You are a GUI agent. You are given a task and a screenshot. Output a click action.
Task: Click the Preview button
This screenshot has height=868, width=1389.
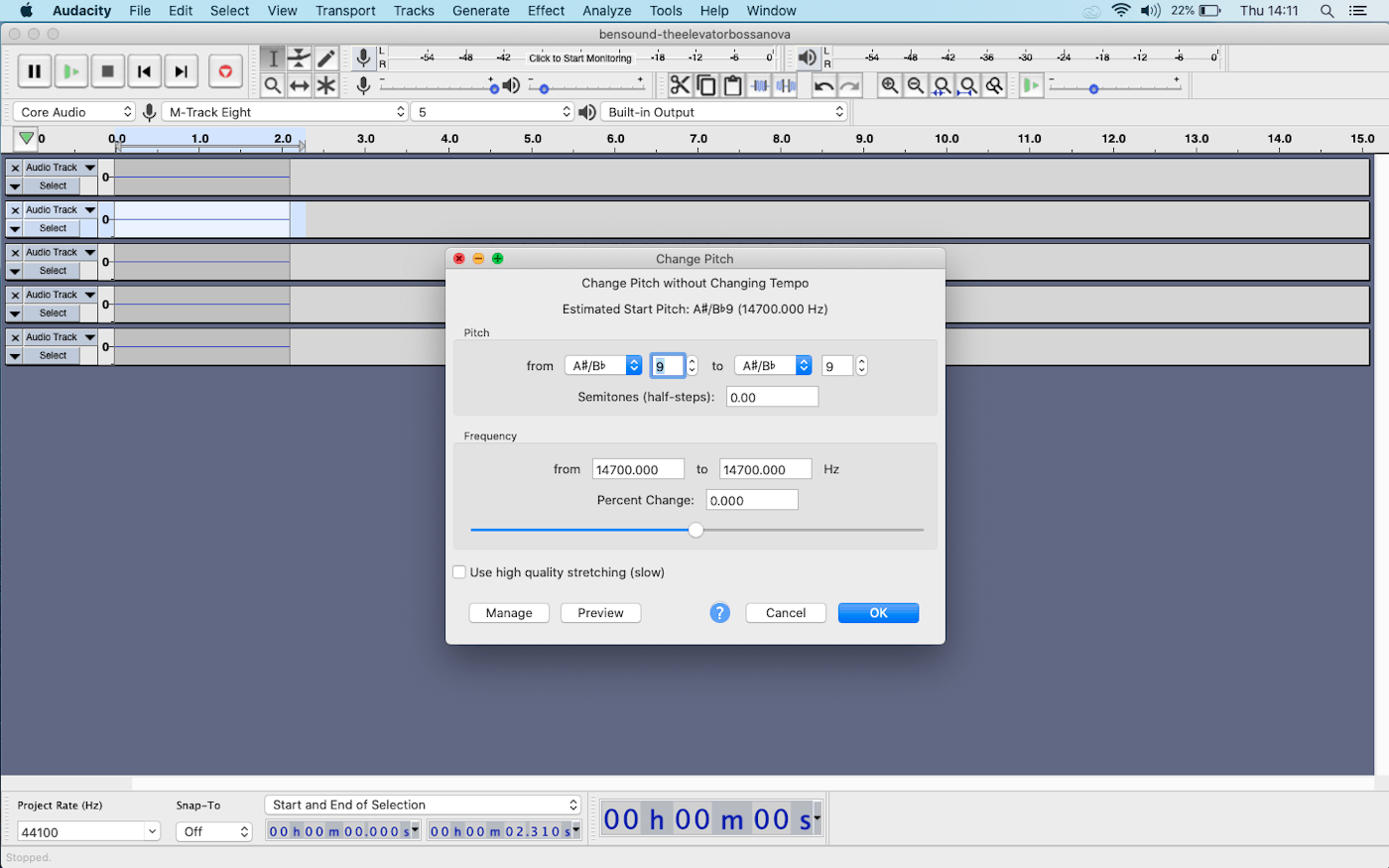600,613
